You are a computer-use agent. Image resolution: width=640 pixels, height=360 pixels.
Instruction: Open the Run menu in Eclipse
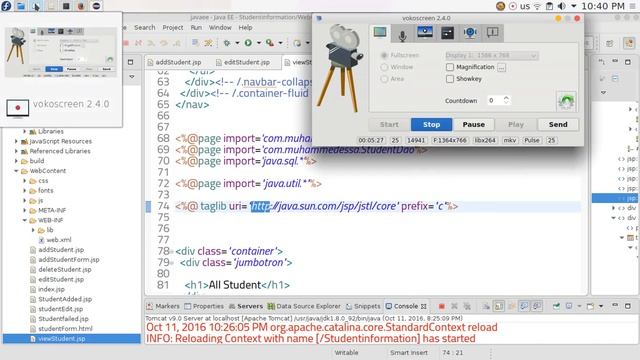196,27
